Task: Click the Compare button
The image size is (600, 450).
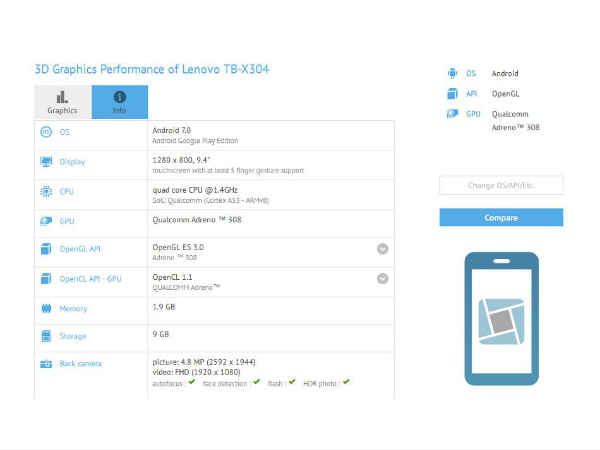Action: pos(501,217)
